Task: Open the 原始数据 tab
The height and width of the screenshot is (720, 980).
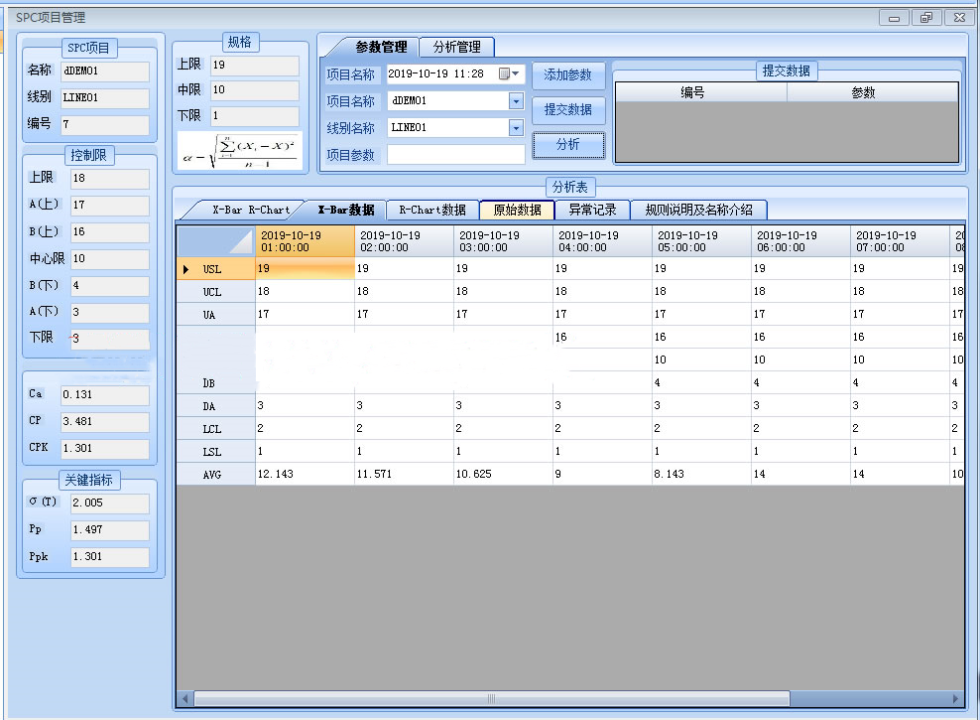Action: (x=517, y=210)
